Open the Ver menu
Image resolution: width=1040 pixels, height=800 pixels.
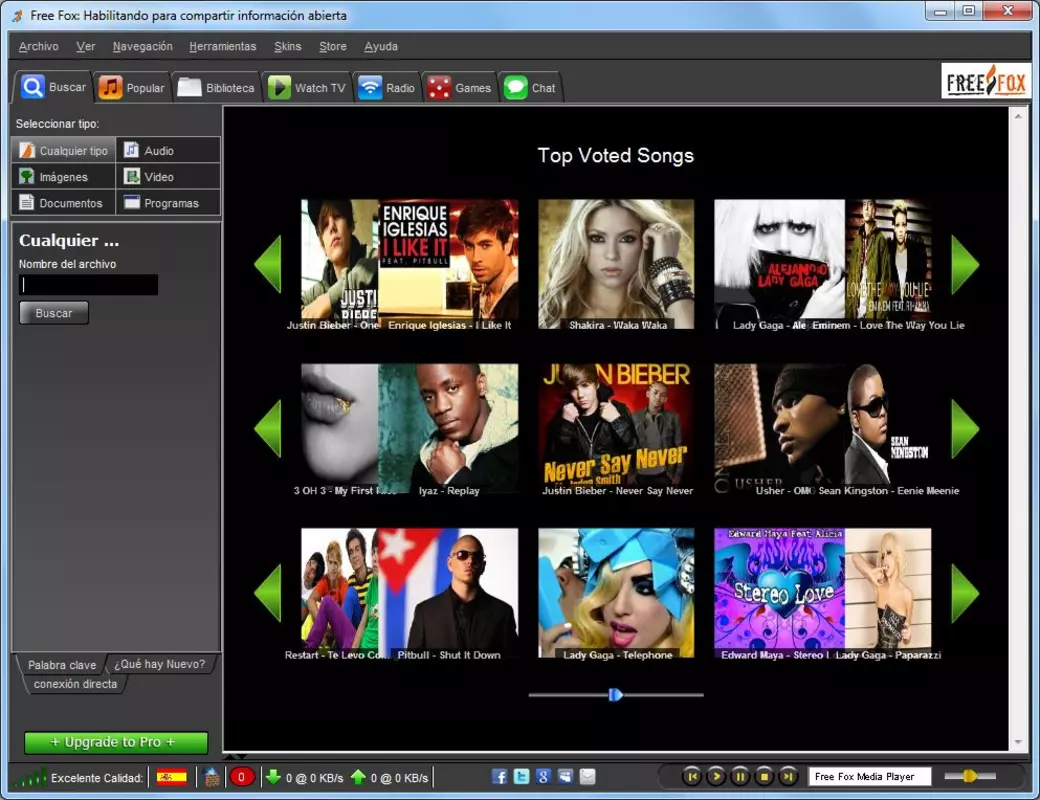point(86,46)
